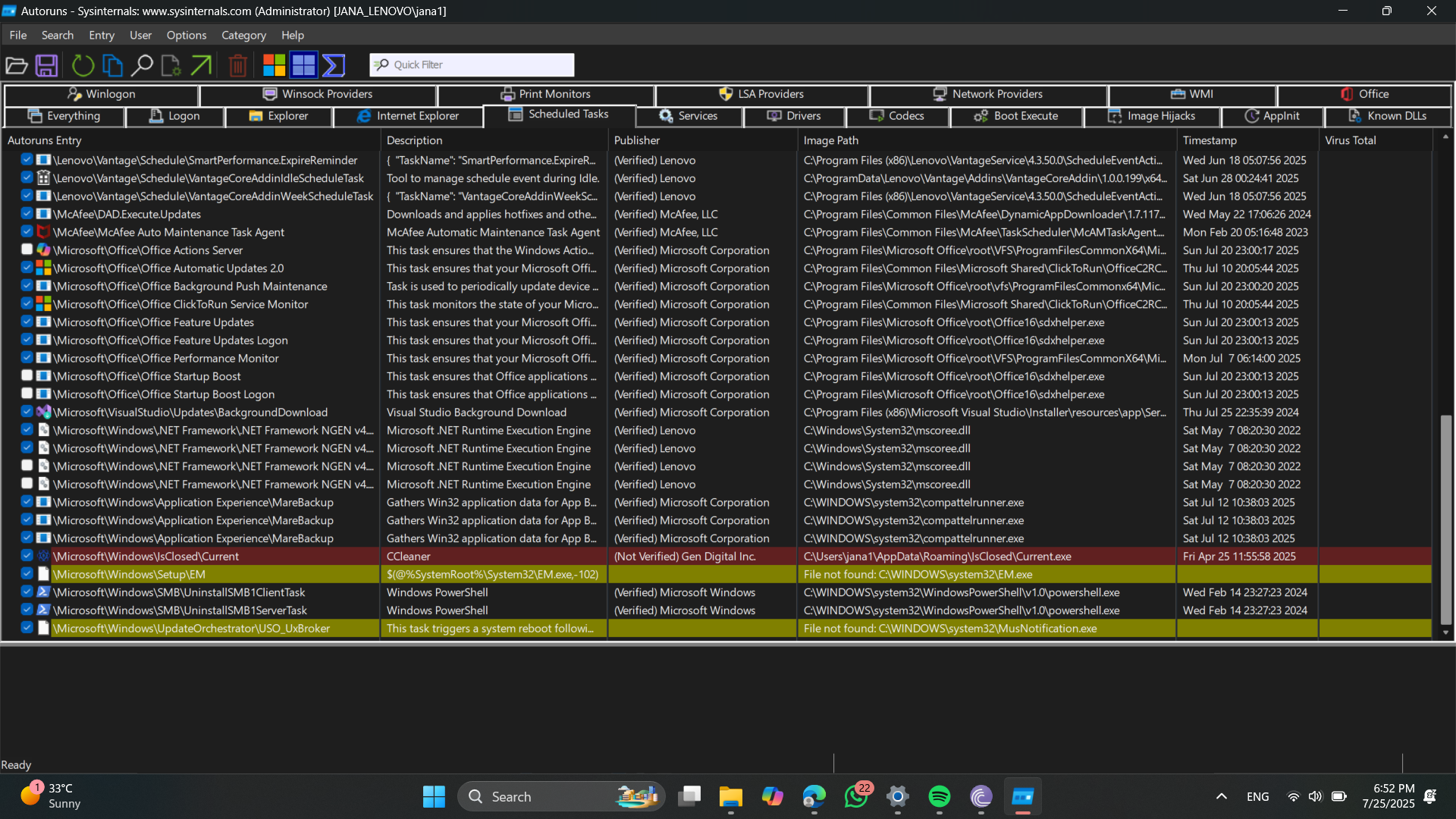
Task: Click the vertical scrollbar thumb
Action: coord(1445,519)
